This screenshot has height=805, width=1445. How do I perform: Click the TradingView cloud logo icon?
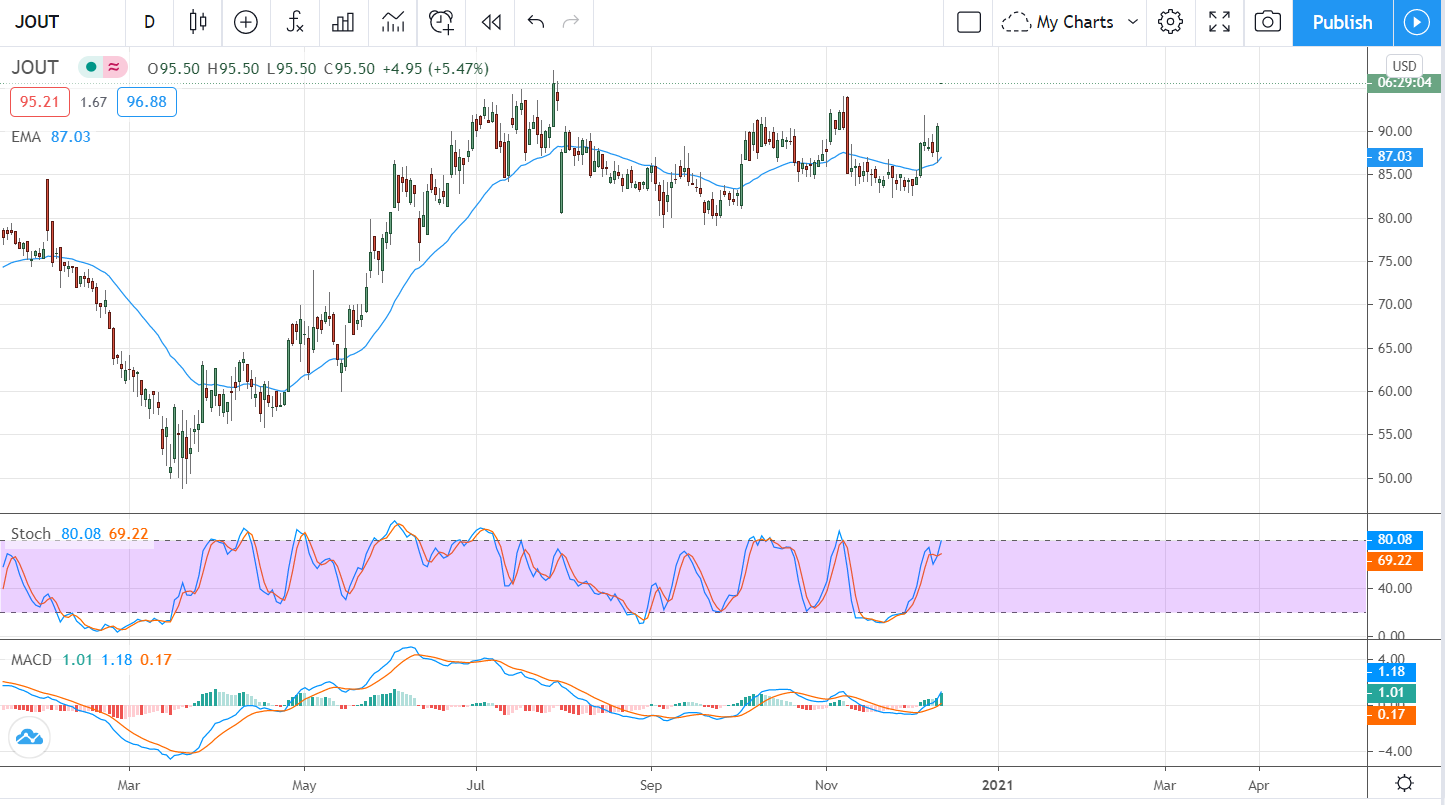(x=28, y=737)
